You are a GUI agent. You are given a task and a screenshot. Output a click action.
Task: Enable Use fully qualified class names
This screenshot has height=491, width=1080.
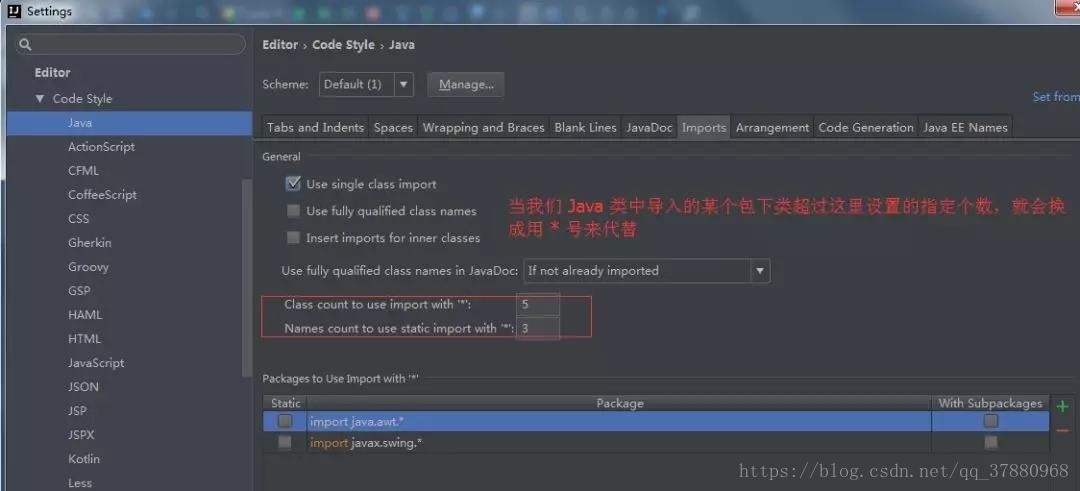pyautogui.click(x=293, y=211)
